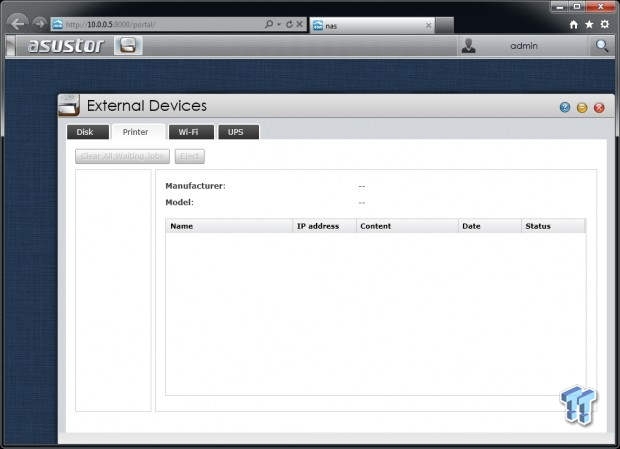Open the browser Home icon
This screenshot has height=449, width=620.
[x=574, y=25]
